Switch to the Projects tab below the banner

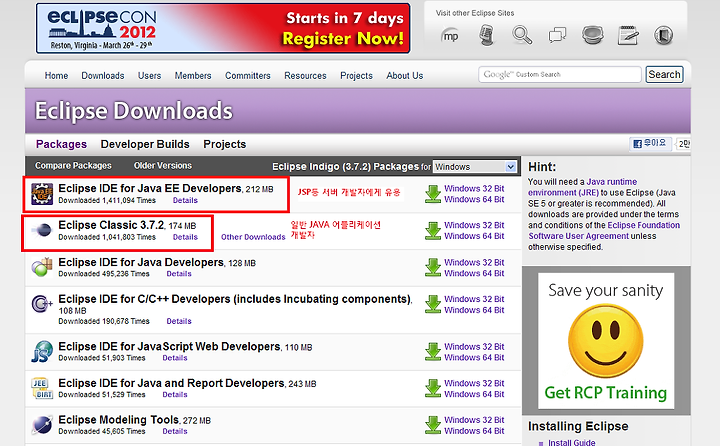(x=225, y=144)
